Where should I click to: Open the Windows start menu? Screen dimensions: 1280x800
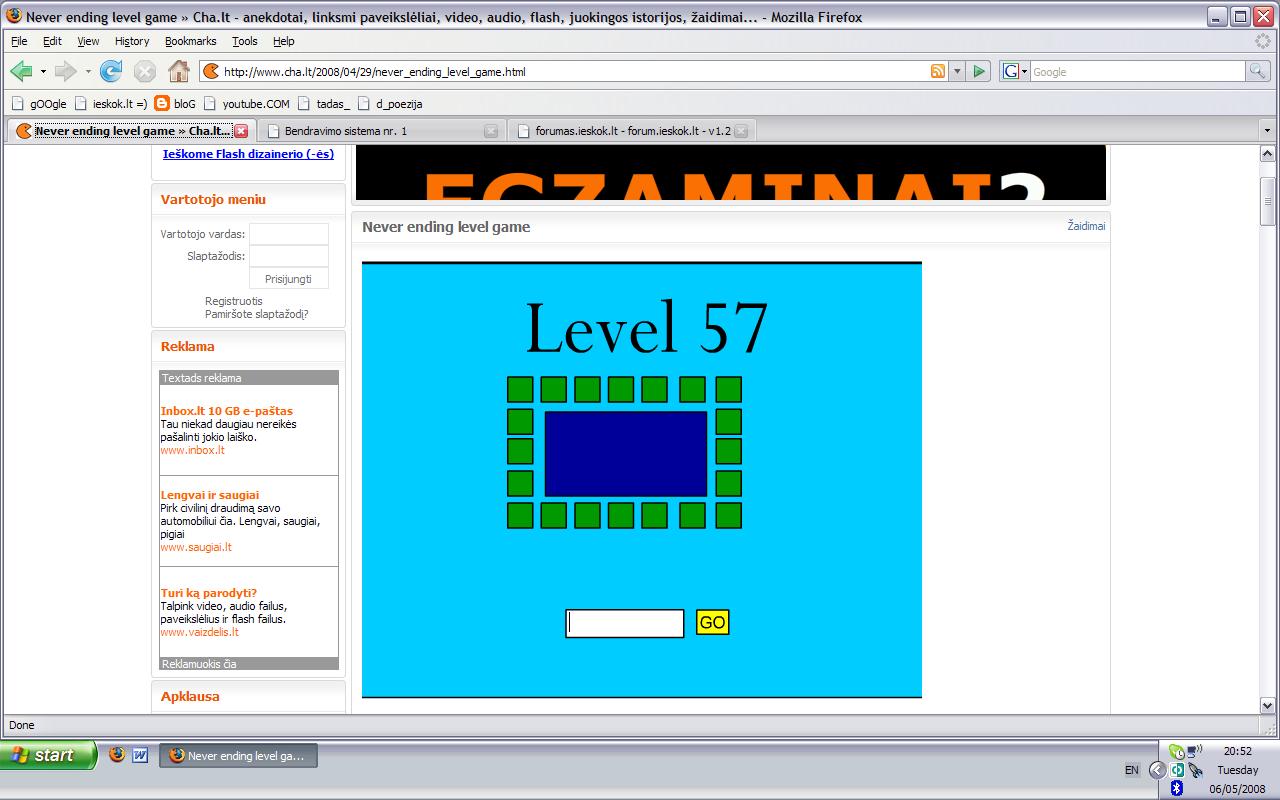(x=49, y=755)
